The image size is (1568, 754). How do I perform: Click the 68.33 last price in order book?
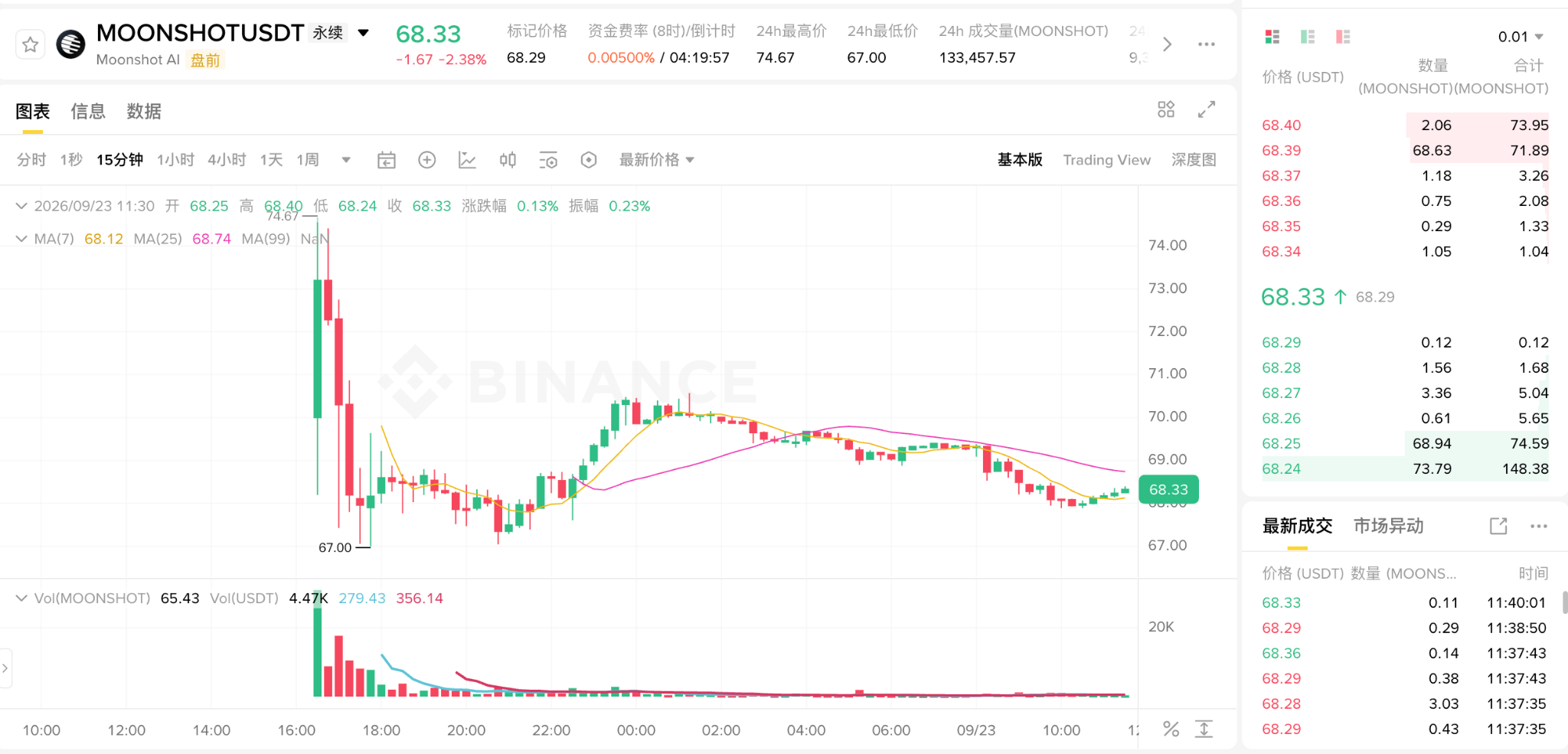(1292, 297)
